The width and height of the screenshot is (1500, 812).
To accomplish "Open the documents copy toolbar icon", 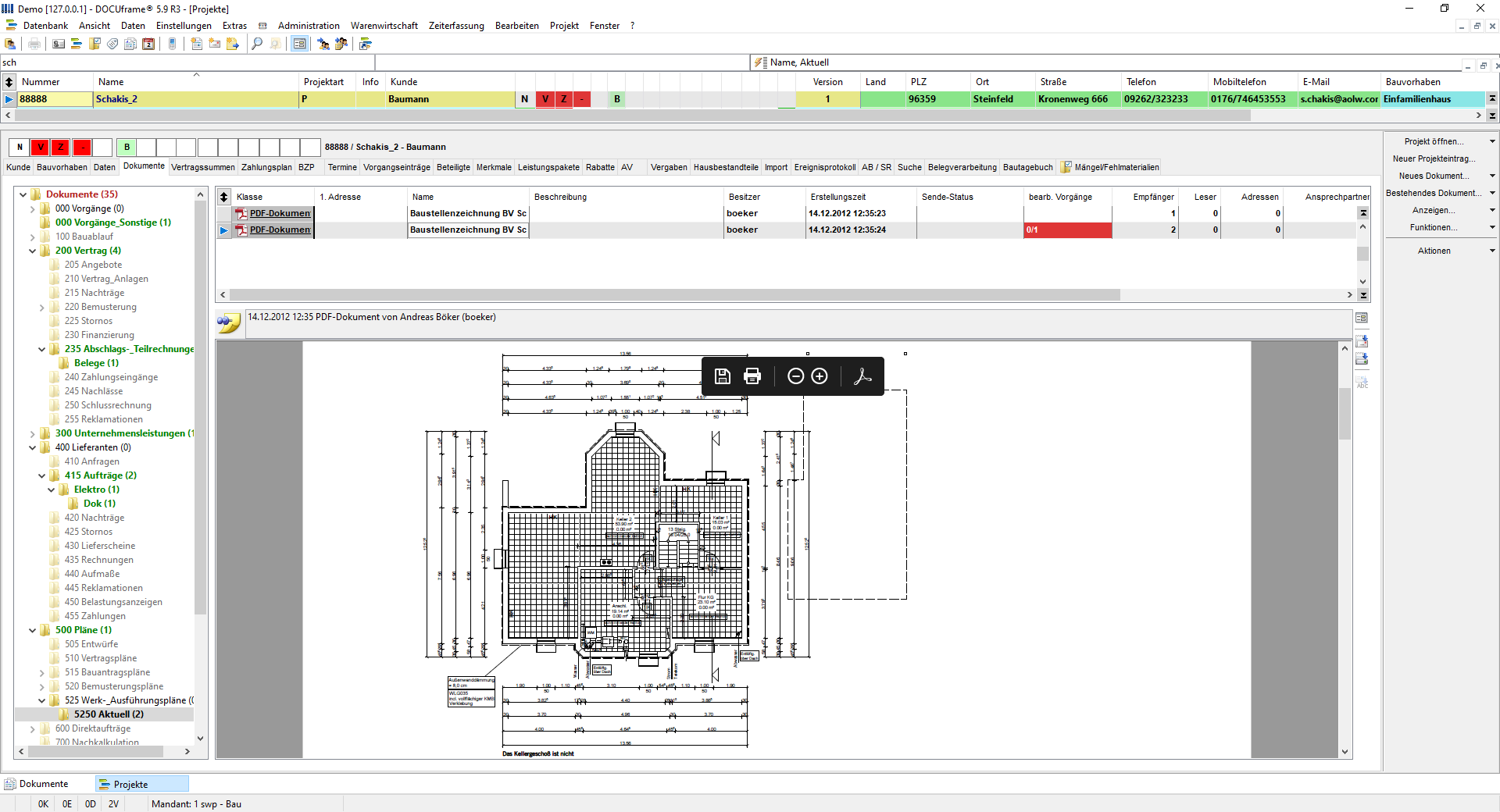I will tap(130, 44).
